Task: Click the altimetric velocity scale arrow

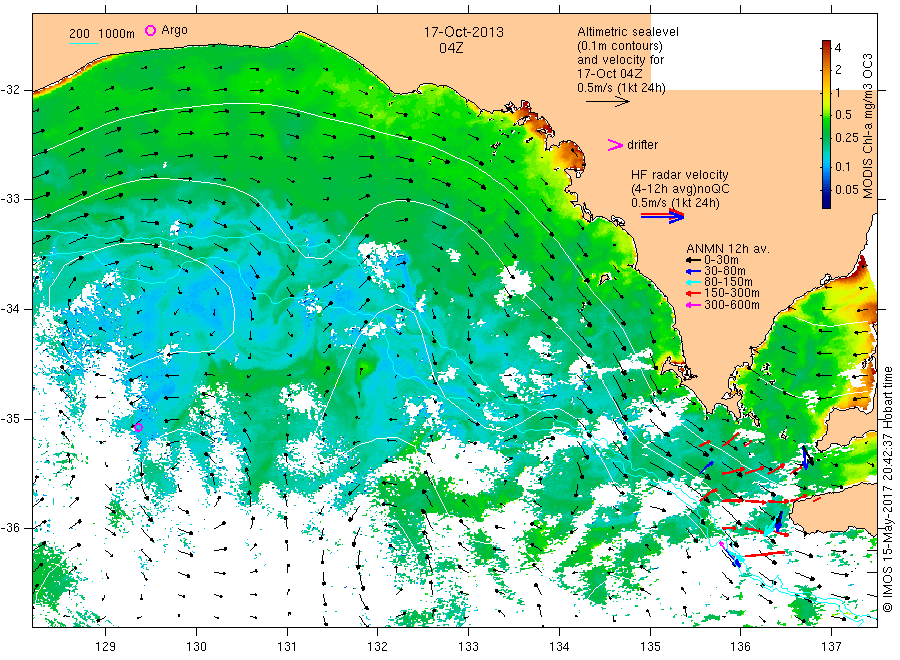Action: tap(607, 102)
